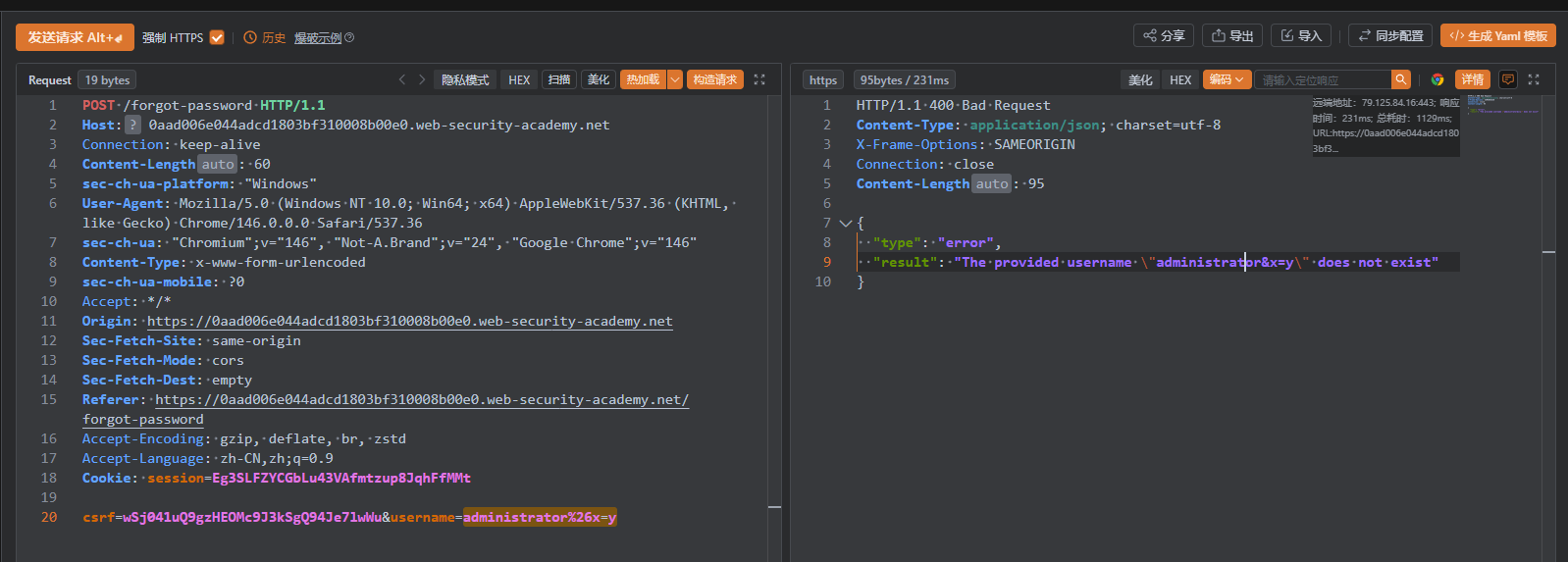Open response in Chrome browser icon
This screenshot has height=562, width=1568.
tap(1437, 79)
